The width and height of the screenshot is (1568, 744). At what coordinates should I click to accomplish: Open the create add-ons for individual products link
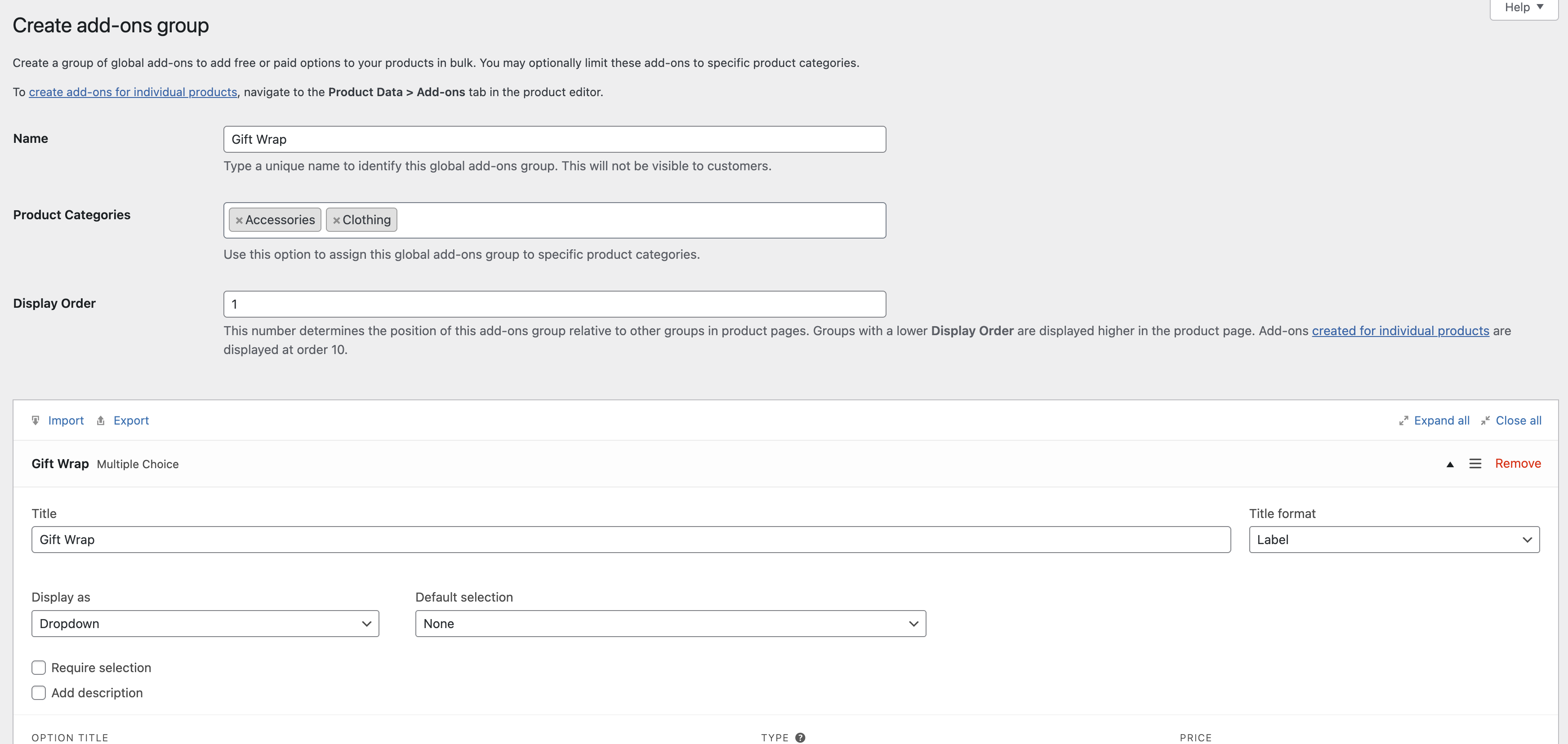[x=133, y=92]
